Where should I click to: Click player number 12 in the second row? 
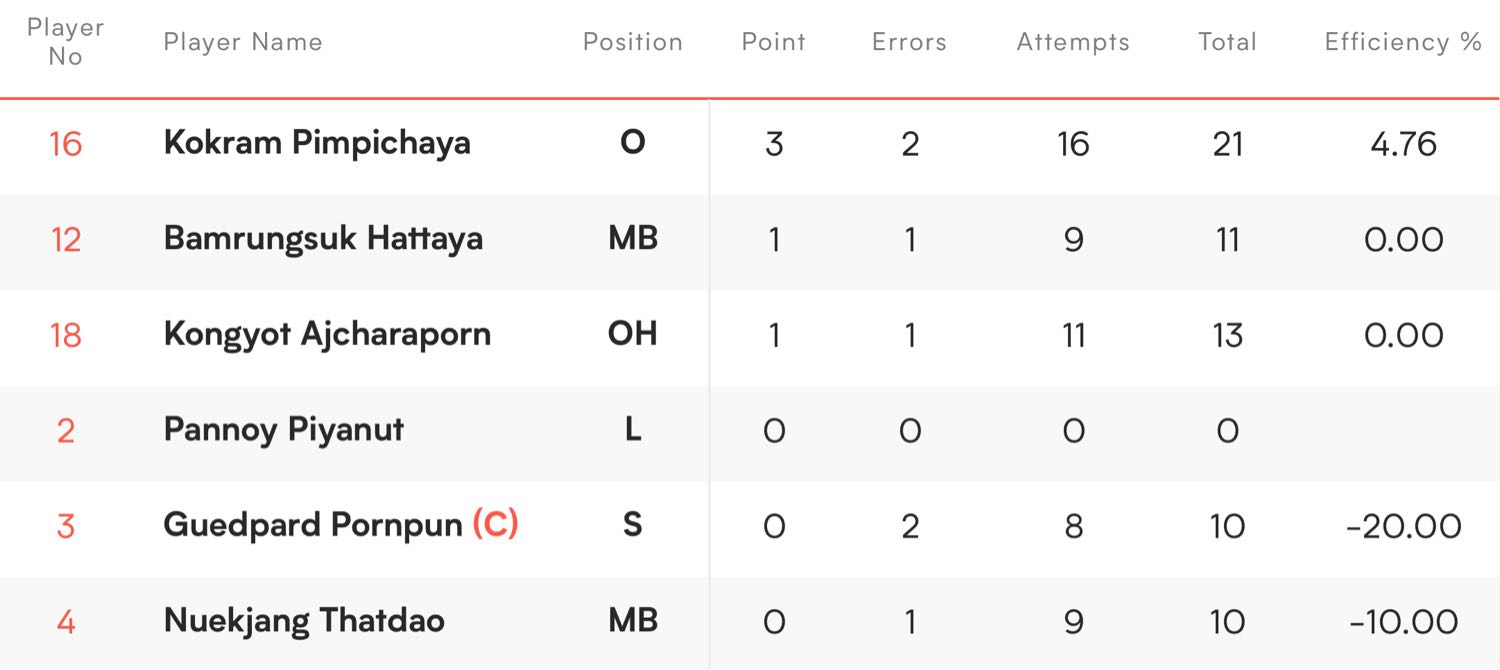point(66,240)
